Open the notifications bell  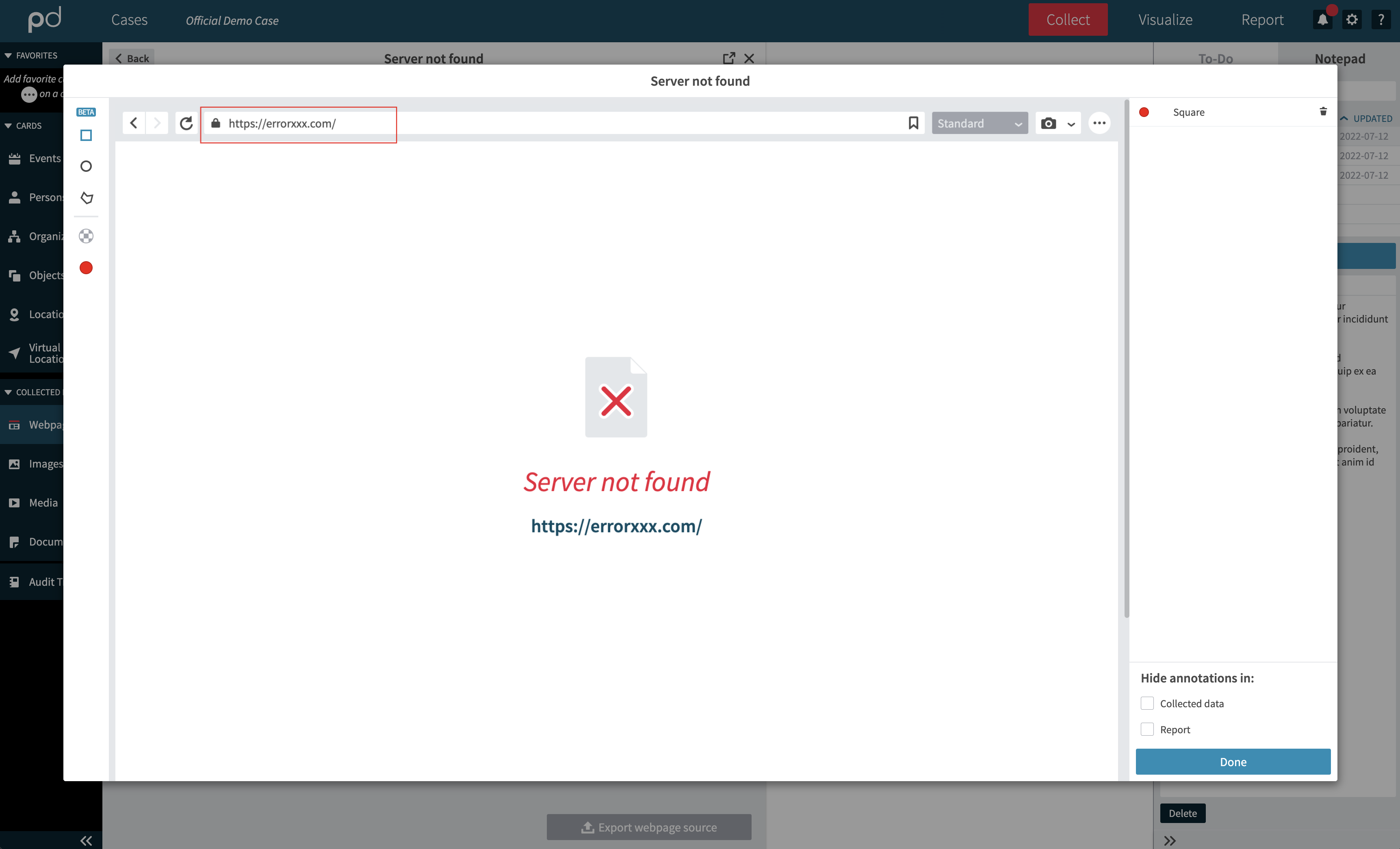[x=1322, y=20]
